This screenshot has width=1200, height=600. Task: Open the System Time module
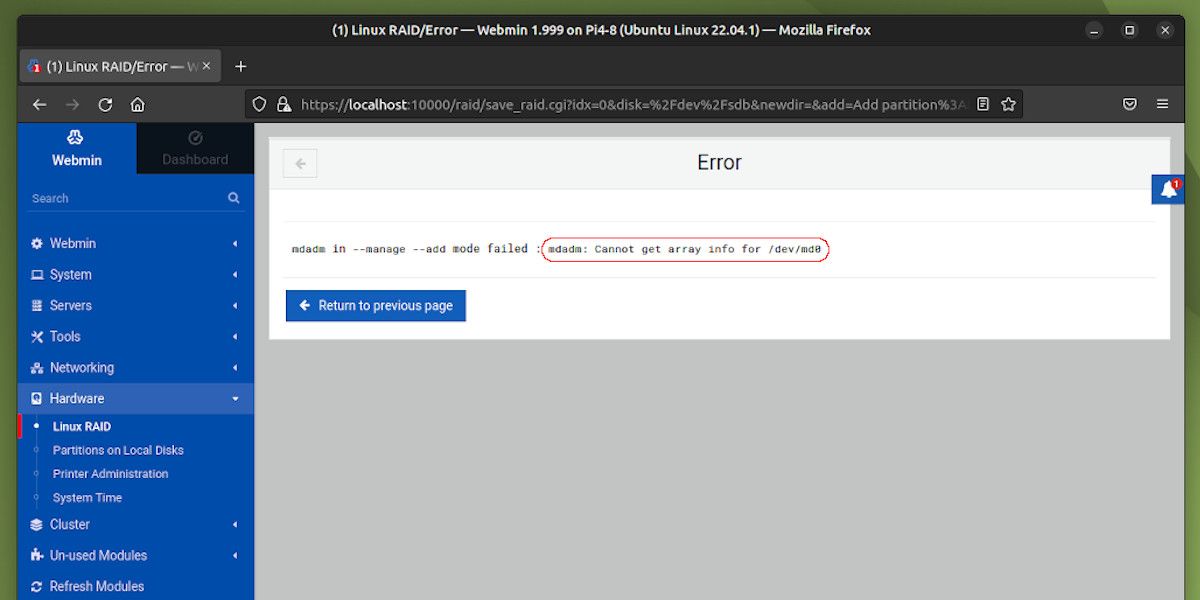coord(86,497)
